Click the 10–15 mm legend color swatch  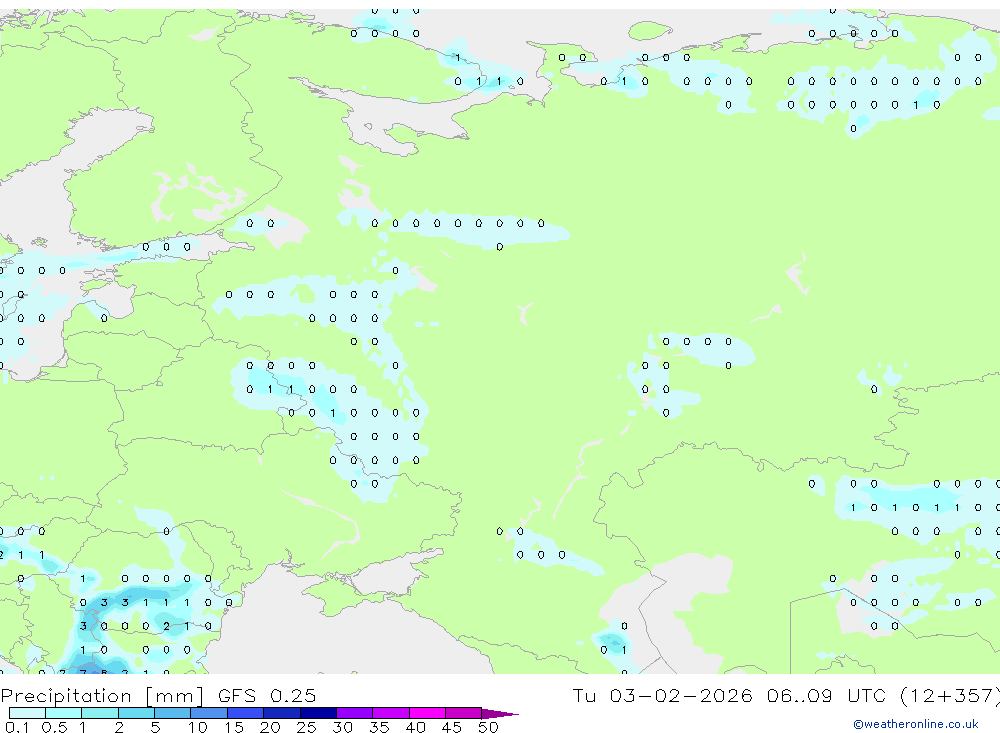[209, 713]
